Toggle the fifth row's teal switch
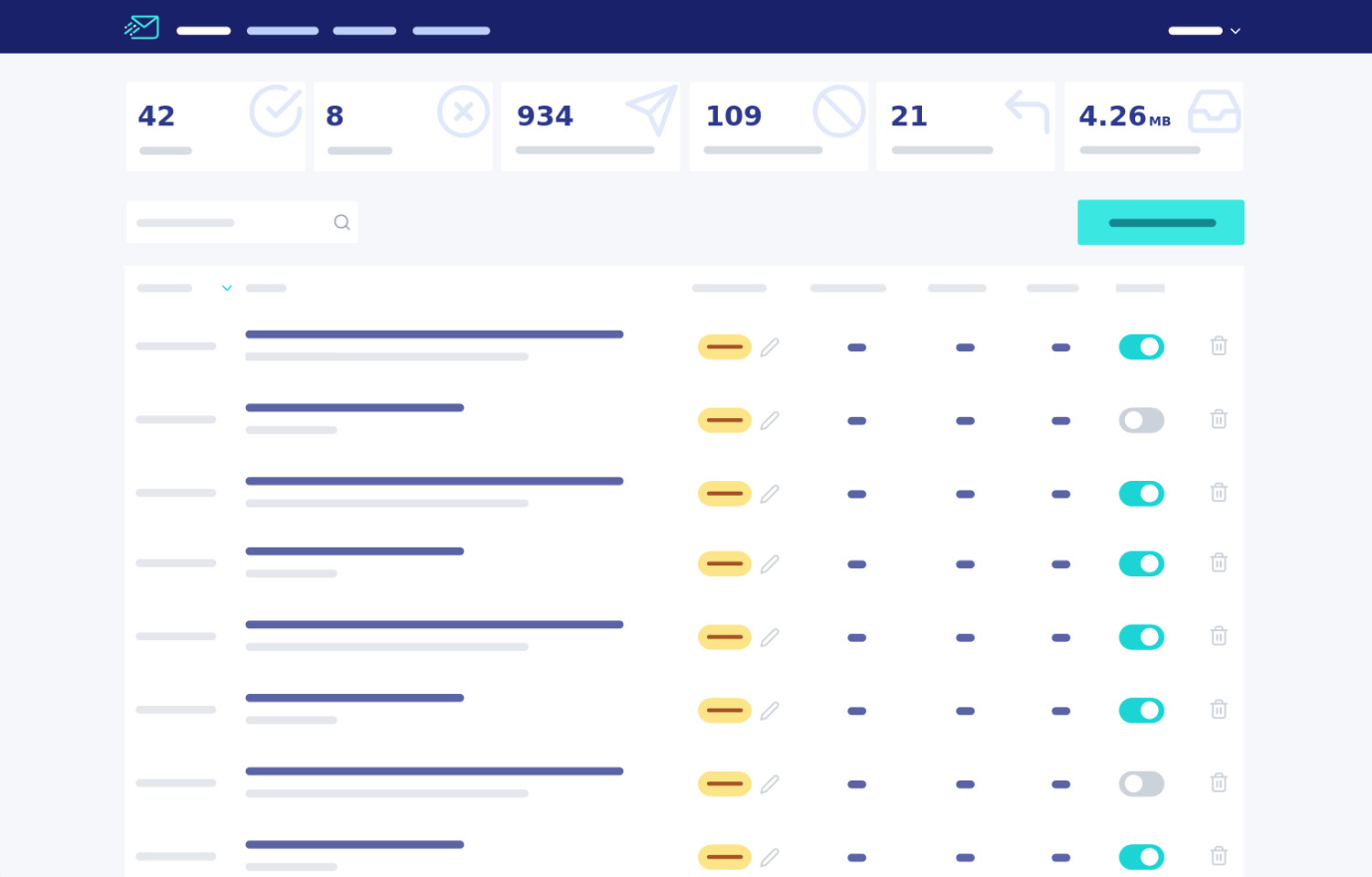Image resolution: width=1372 pixels, height=877 pixels. tap(1142, 637)
